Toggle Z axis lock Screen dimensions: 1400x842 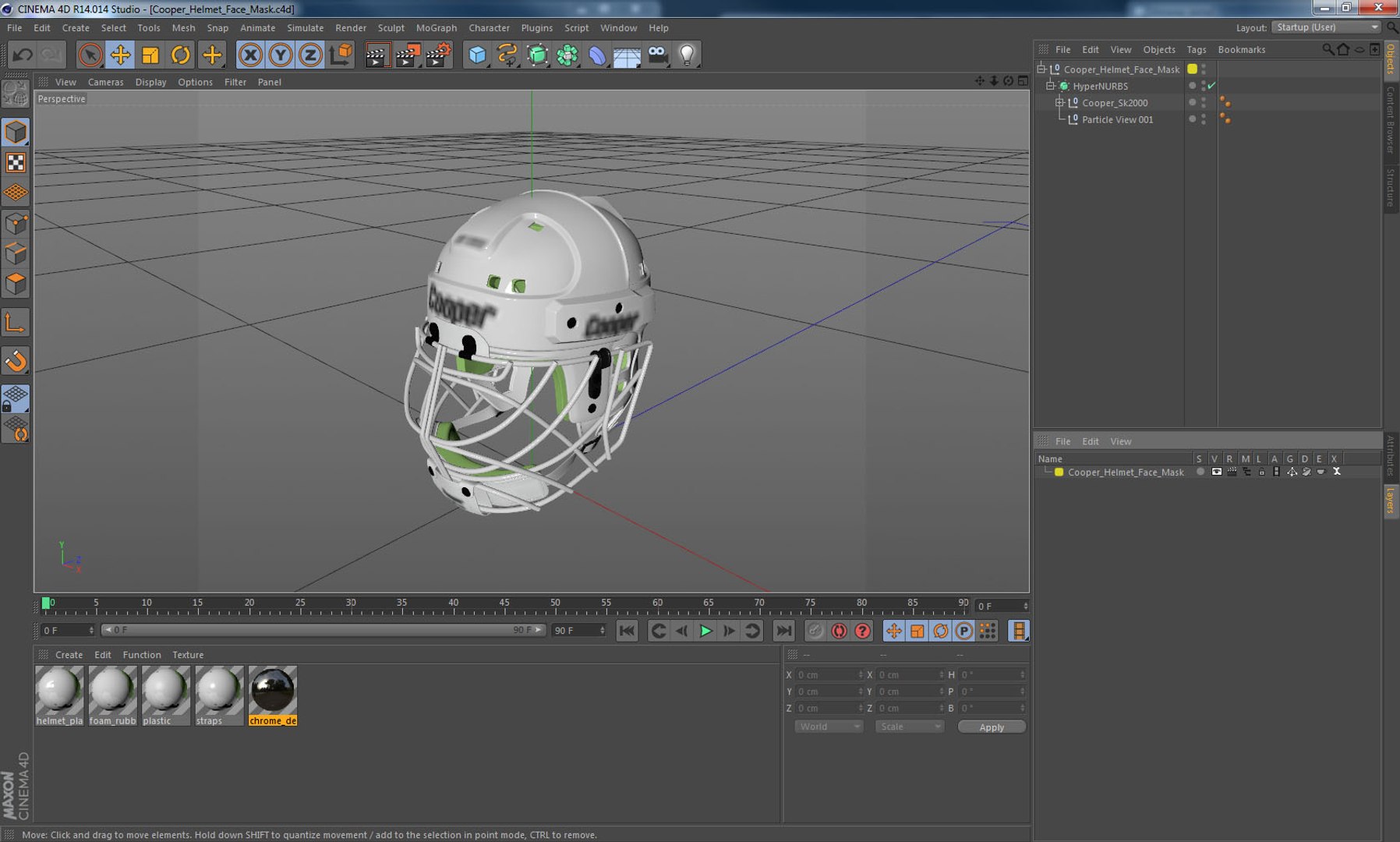tap(310, 55)
